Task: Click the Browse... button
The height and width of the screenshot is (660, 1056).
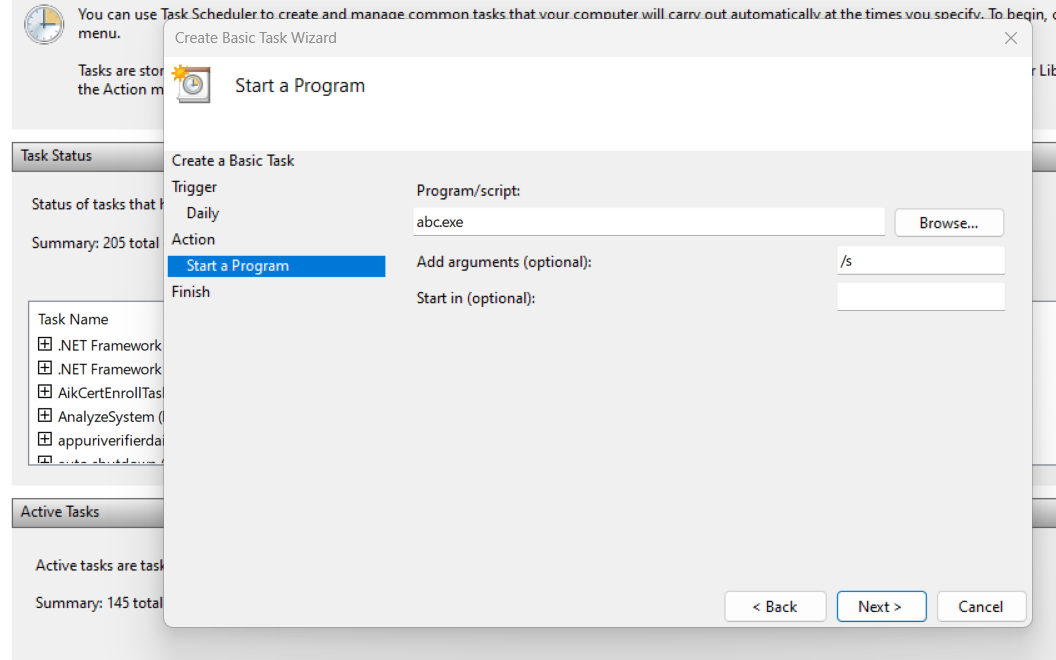Action: point(948,223)
